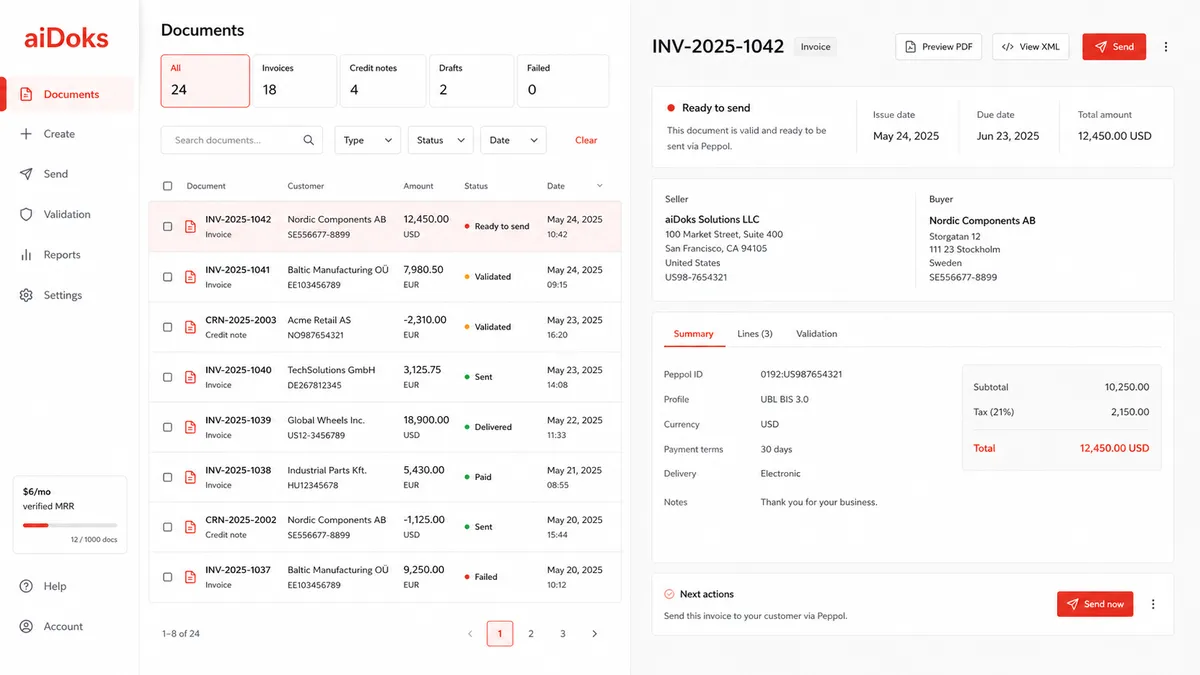Go to previous page arrow
This screenshot has width=1200, height=675.
[471, 634]
